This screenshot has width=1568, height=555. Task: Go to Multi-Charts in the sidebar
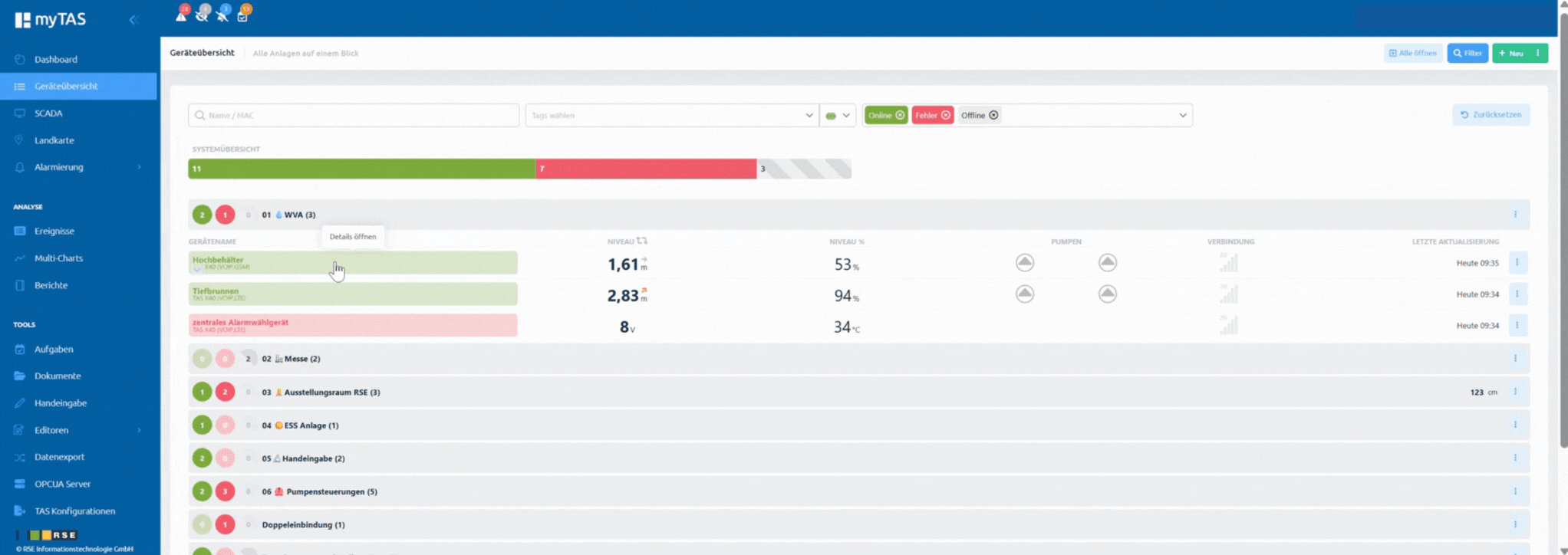tap(58, 258)
